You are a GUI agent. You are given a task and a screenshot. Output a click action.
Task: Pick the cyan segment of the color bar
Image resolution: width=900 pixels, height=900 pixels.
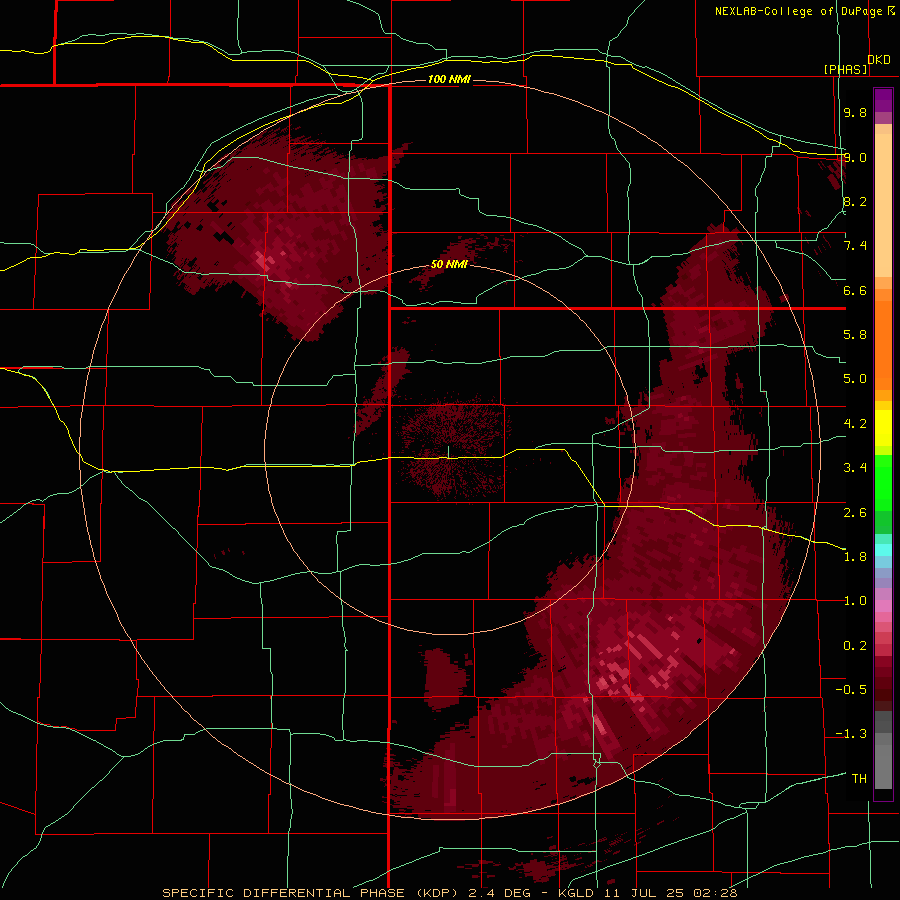point(883,550)
